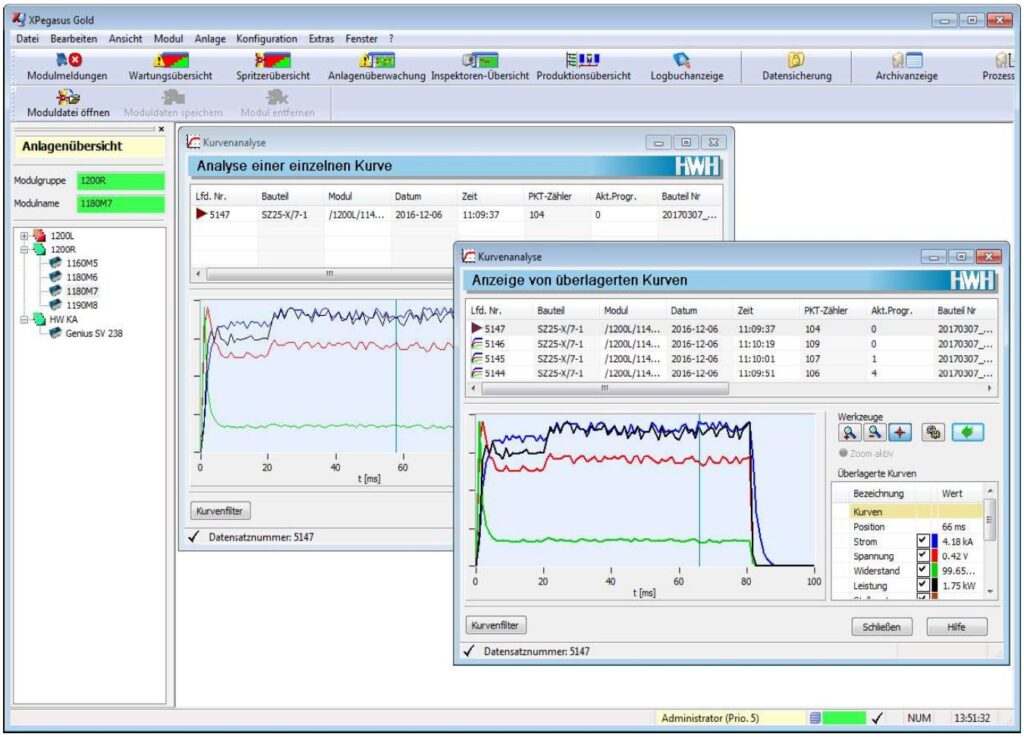Image resolution: width=1024 pixels, height=737 pixels.
Task: Open the Inspektoren-Übersicht
Action: 480,61
